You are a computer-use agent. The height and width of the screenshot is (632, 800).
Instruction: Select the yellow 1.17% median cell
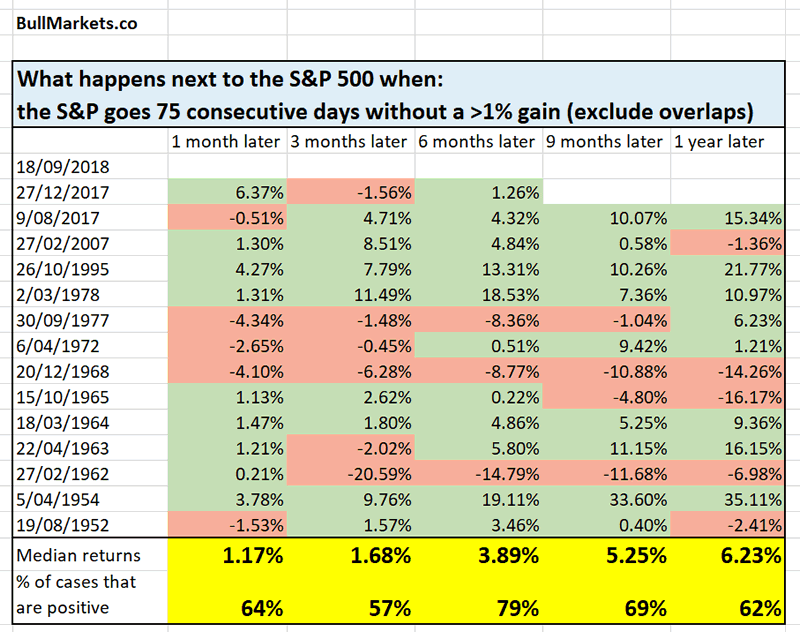[x=227, y=554]
